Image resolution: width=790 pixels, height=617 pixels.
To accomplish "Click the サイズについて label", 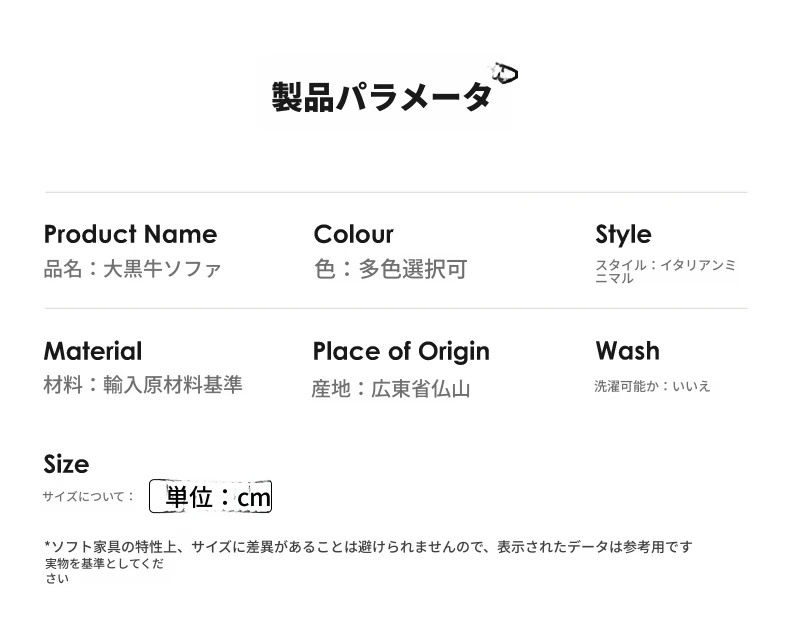I will [89, 497].
